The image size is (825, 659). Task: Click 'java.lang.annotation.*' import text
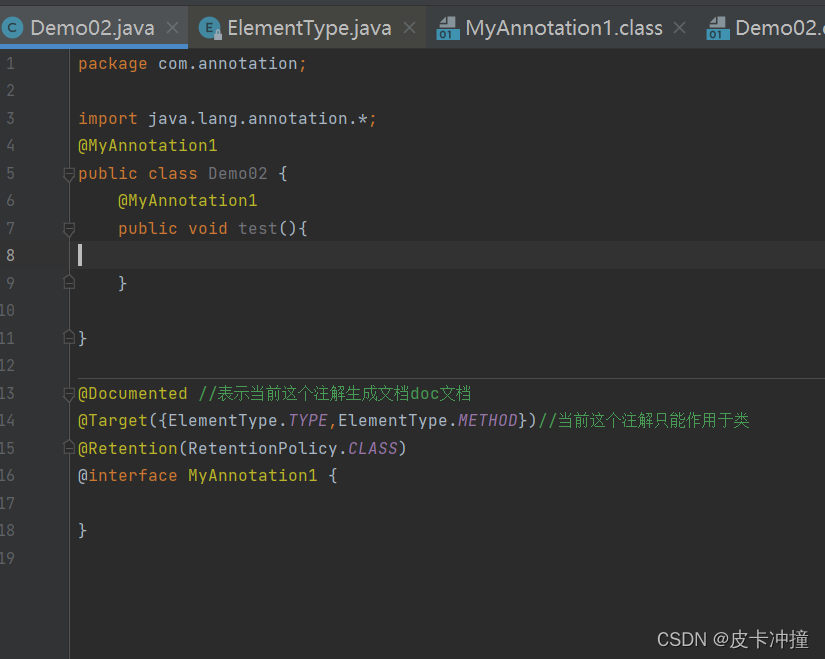click(258, 118)
